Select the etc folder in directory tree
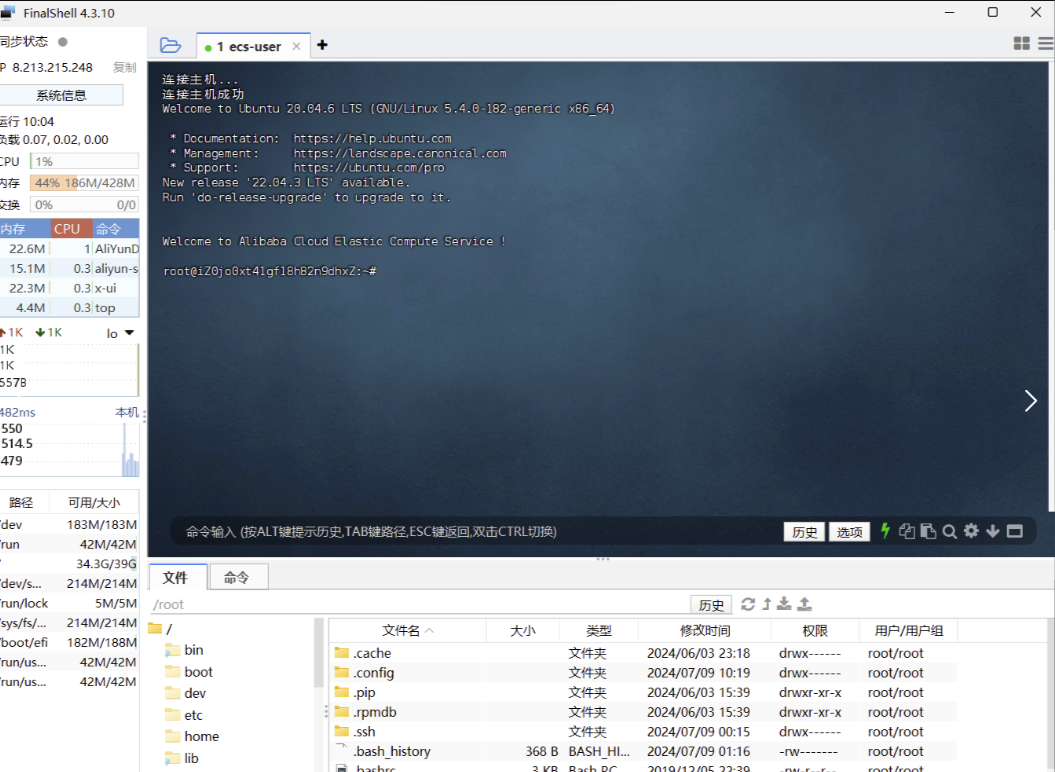This screenshot has width=1055, height=772. coord(194,715)
